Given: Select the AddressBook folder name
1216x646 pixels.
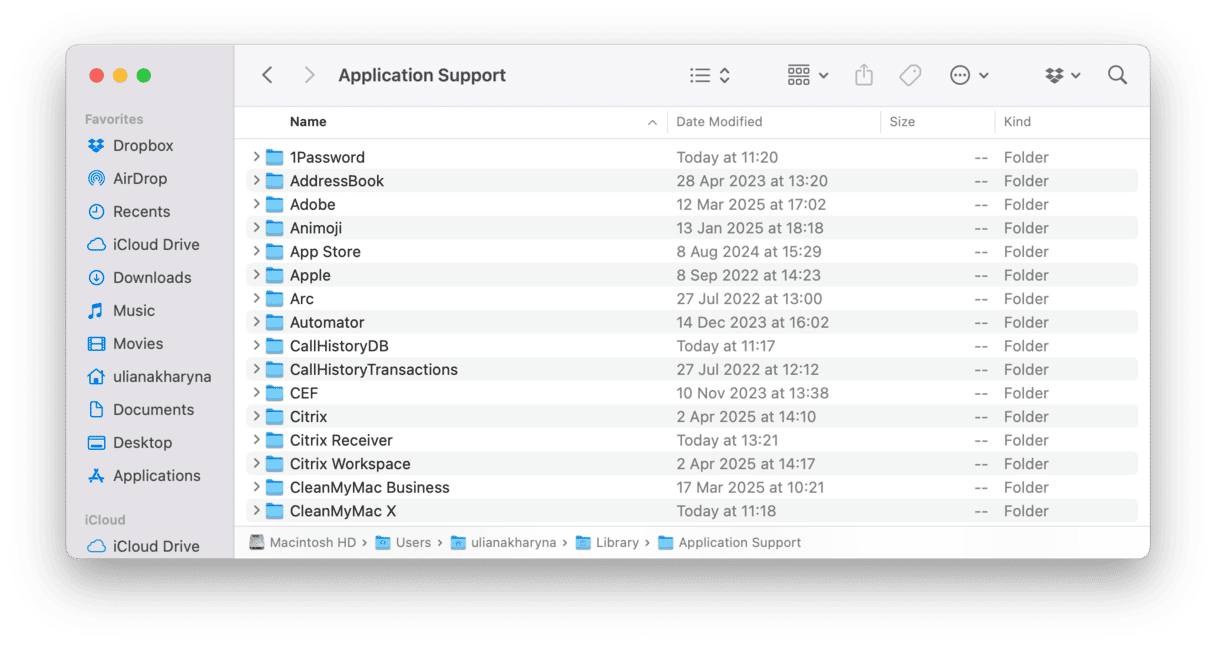Looking at the screenshot, I should pyautogui.click(x=337, y=181).
